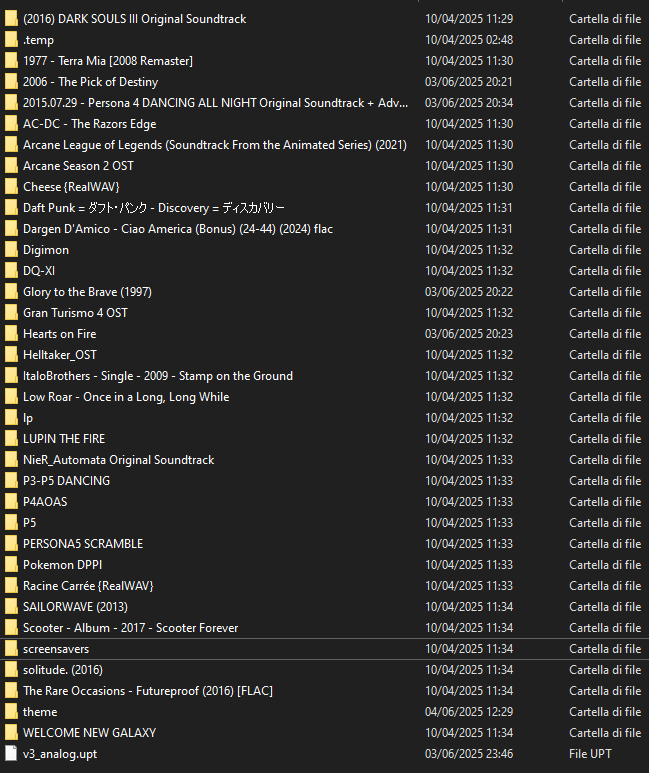This screenshot has height=773, width=649.
Task: Click date 03/06/2025 20:22 of Glory to the Brave
Action: (x=469, y=292)
